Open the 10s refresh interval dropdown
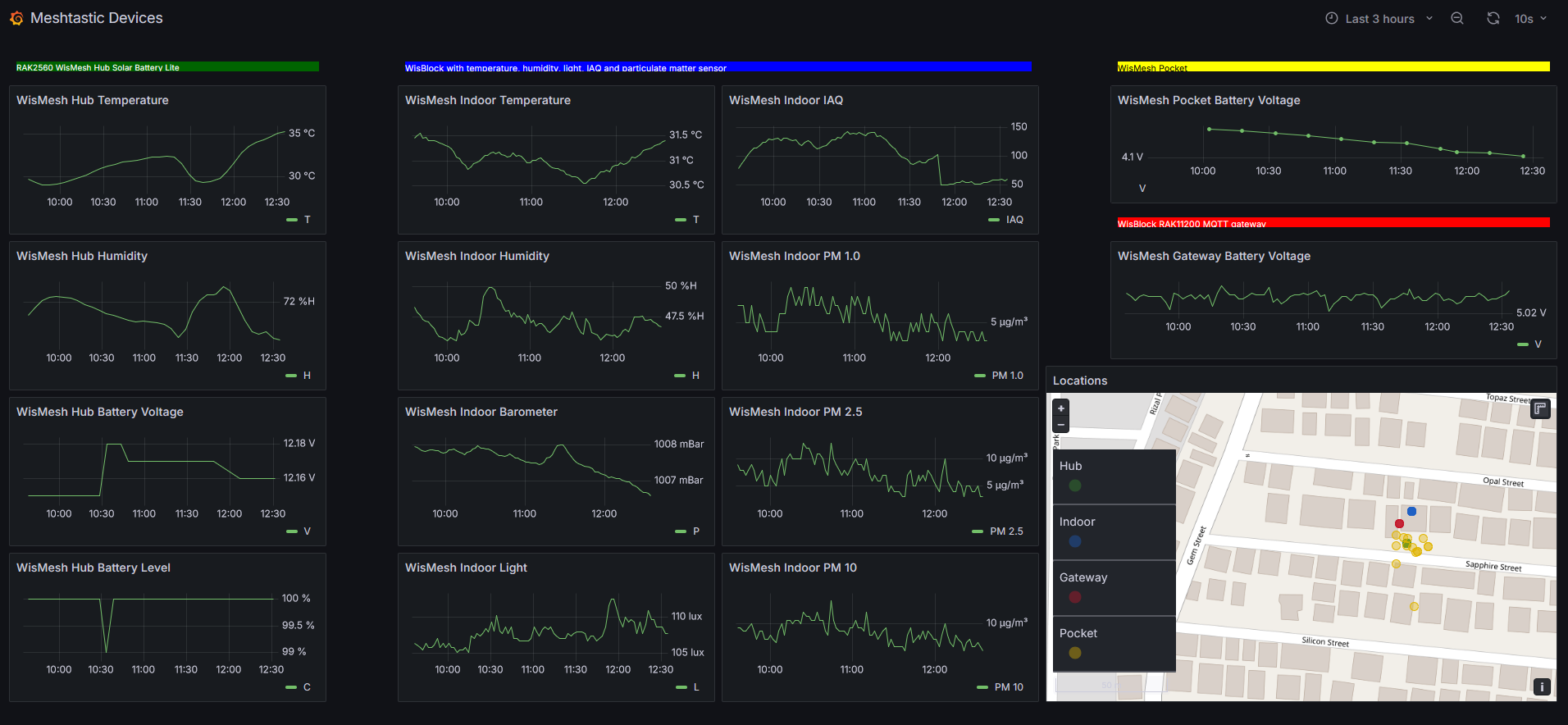The image size is (1568, 725). tap(1530, 19)
